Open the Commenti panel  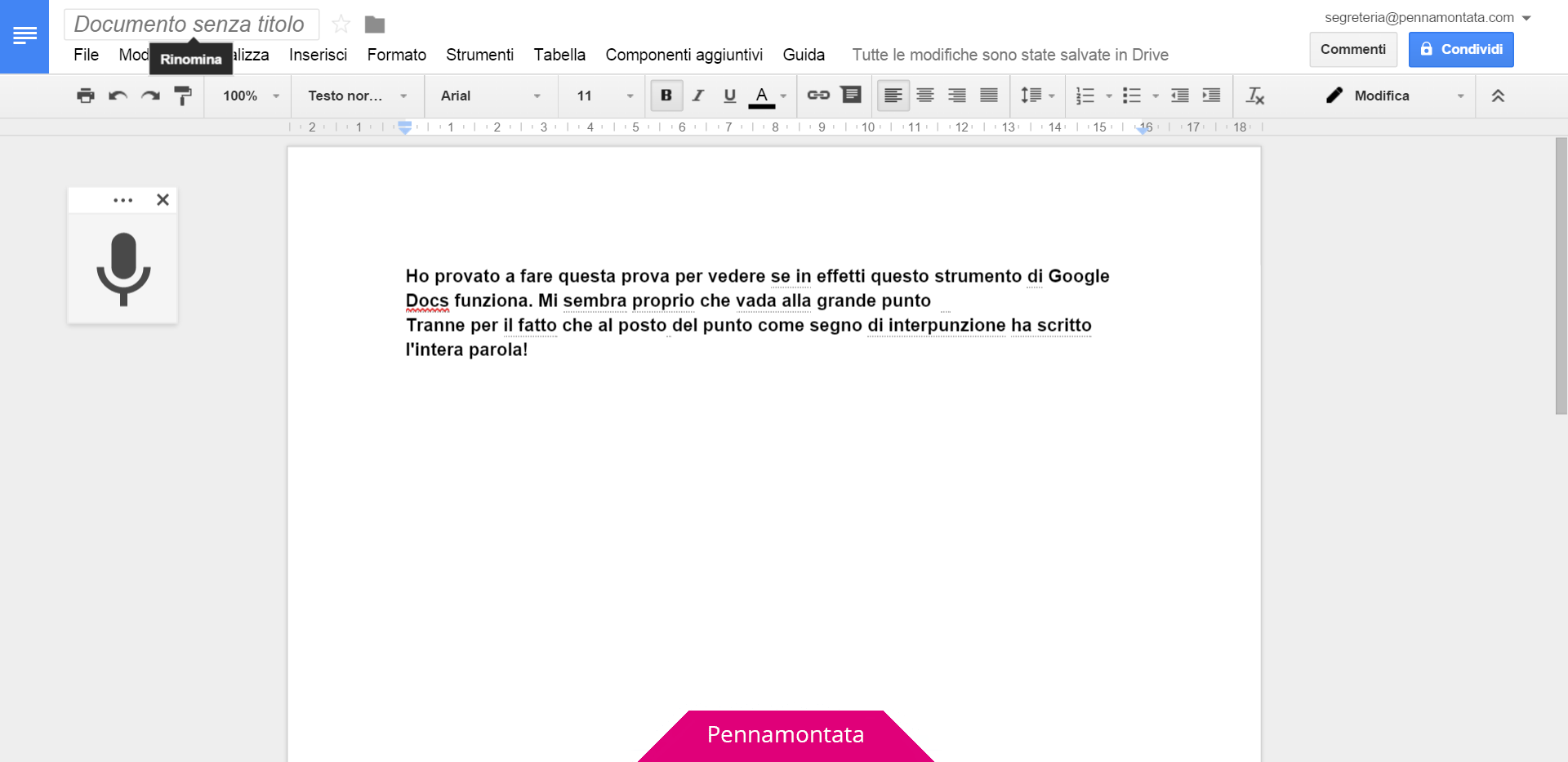(1352, 49)
